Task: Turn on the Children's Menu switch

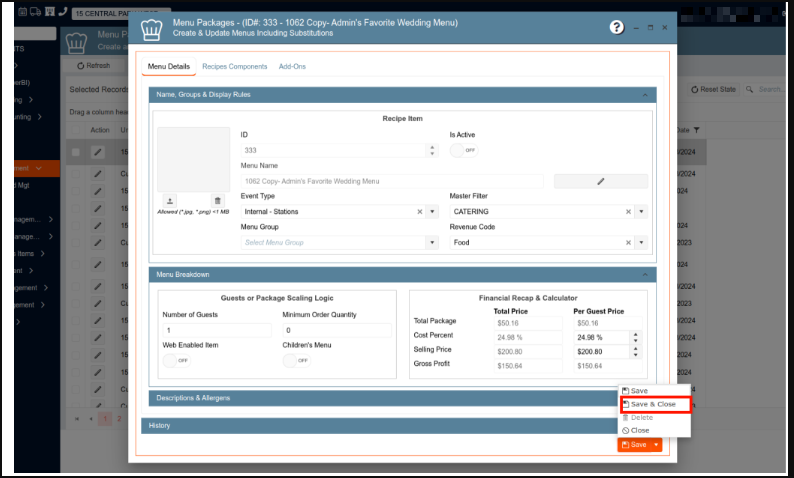Action: (x=296, y=360)
